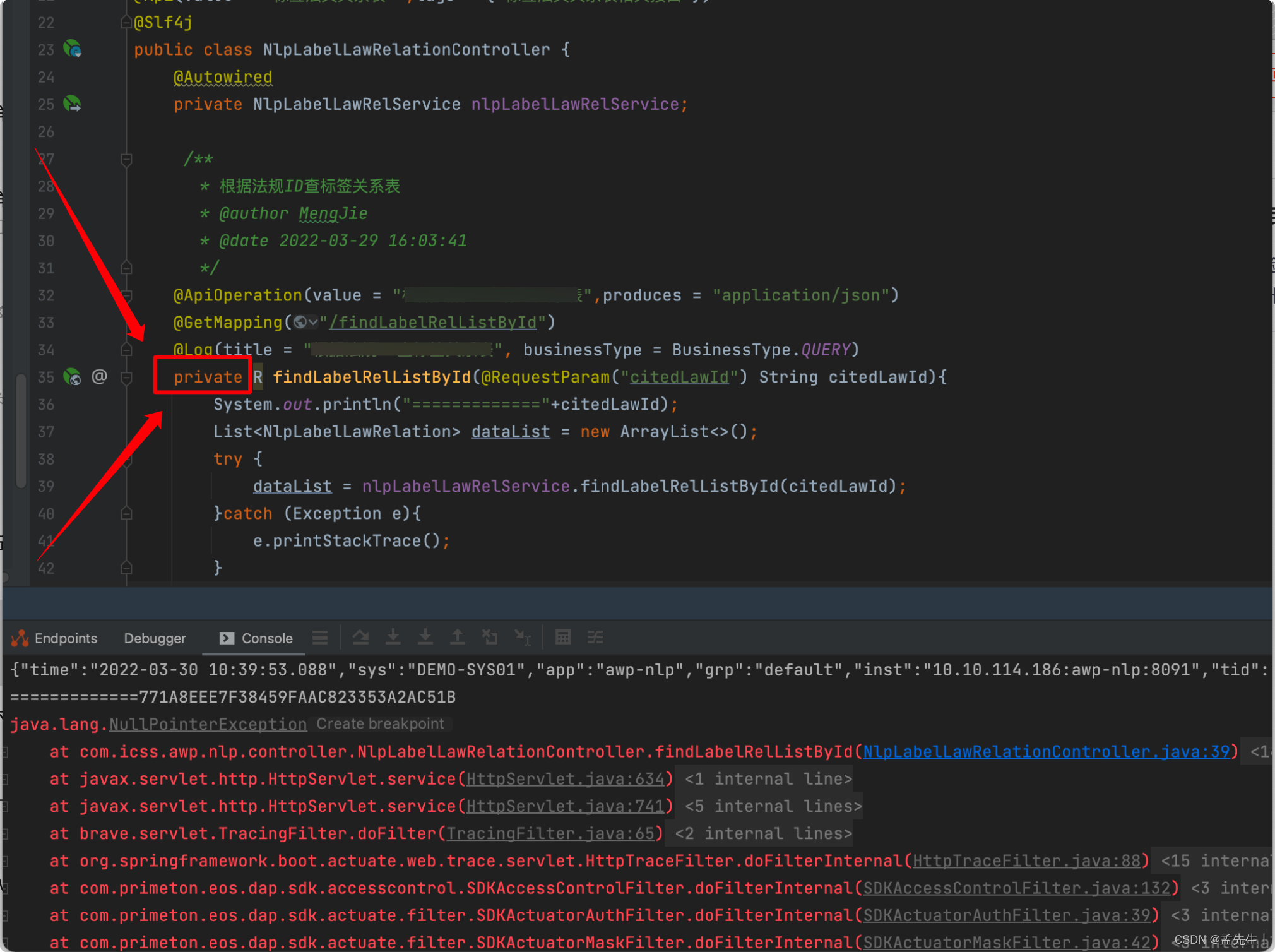
Task: Click the hamburger options icon next to Console tab
Action: click(x=320, y=638)
